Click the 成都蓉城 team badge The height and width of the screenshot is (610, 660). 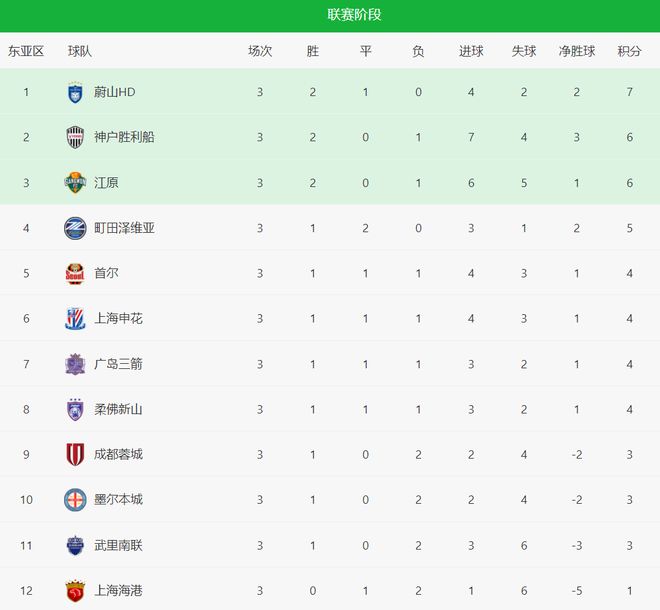click(75, 454)
